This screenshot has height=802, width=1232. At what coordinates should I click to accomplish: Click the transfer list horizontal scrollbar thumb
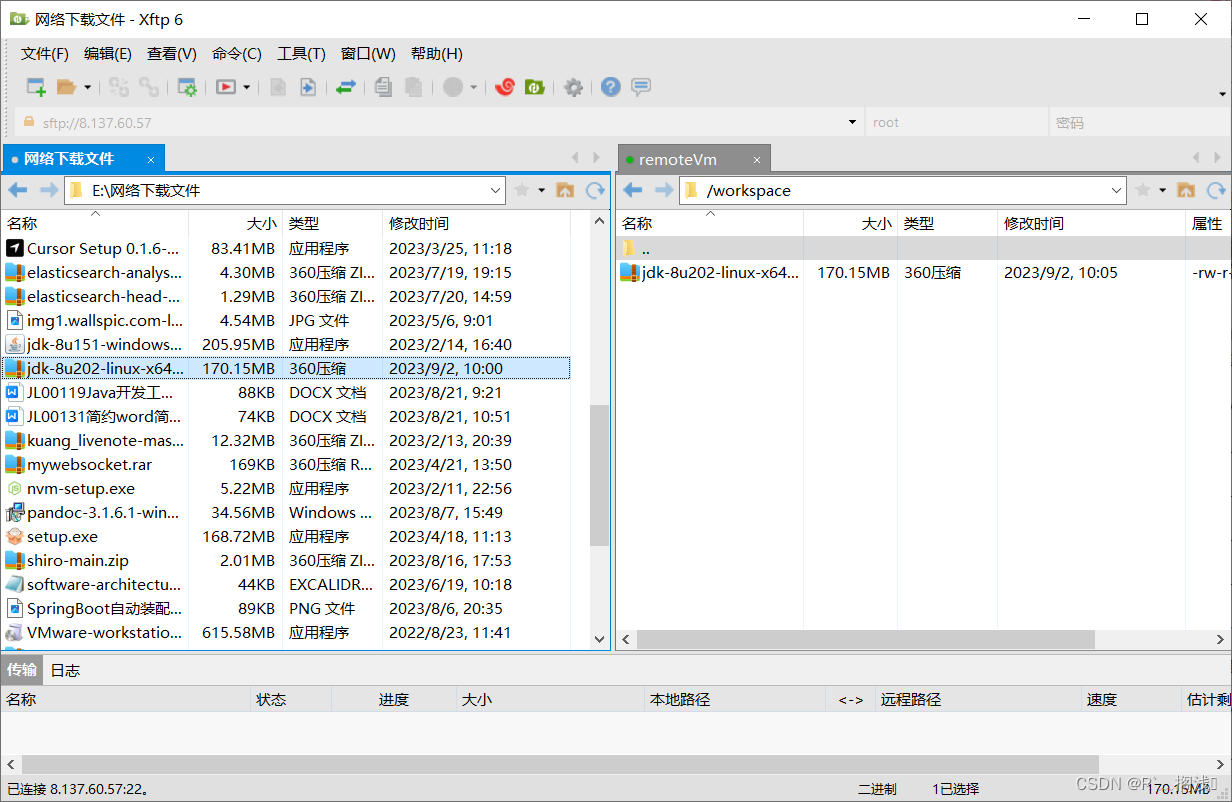click(x=560, y=765)
